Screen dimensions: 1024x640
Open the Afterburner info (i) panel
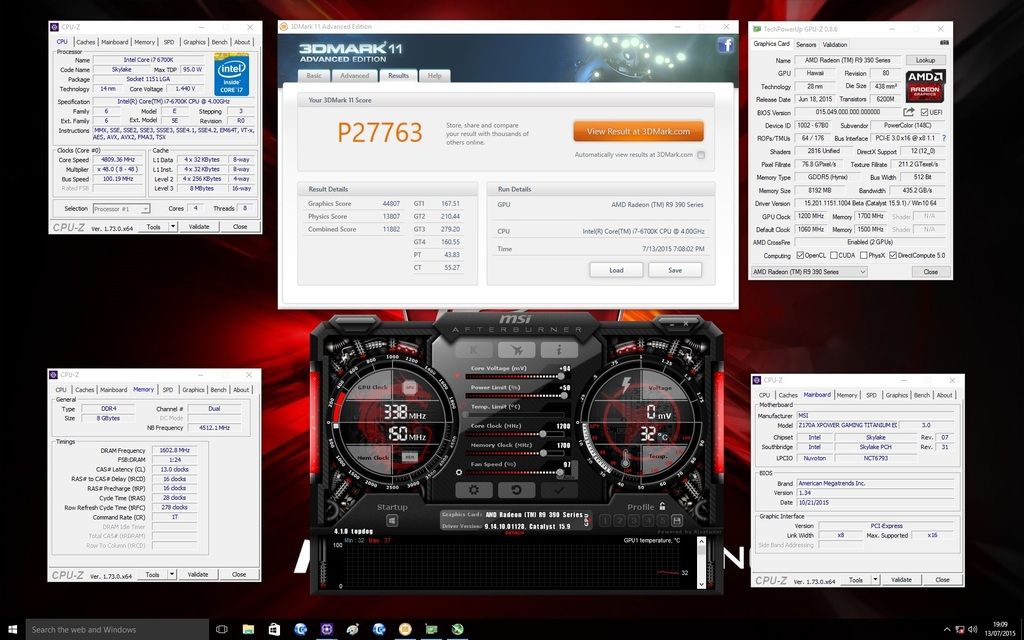(558, 350)
